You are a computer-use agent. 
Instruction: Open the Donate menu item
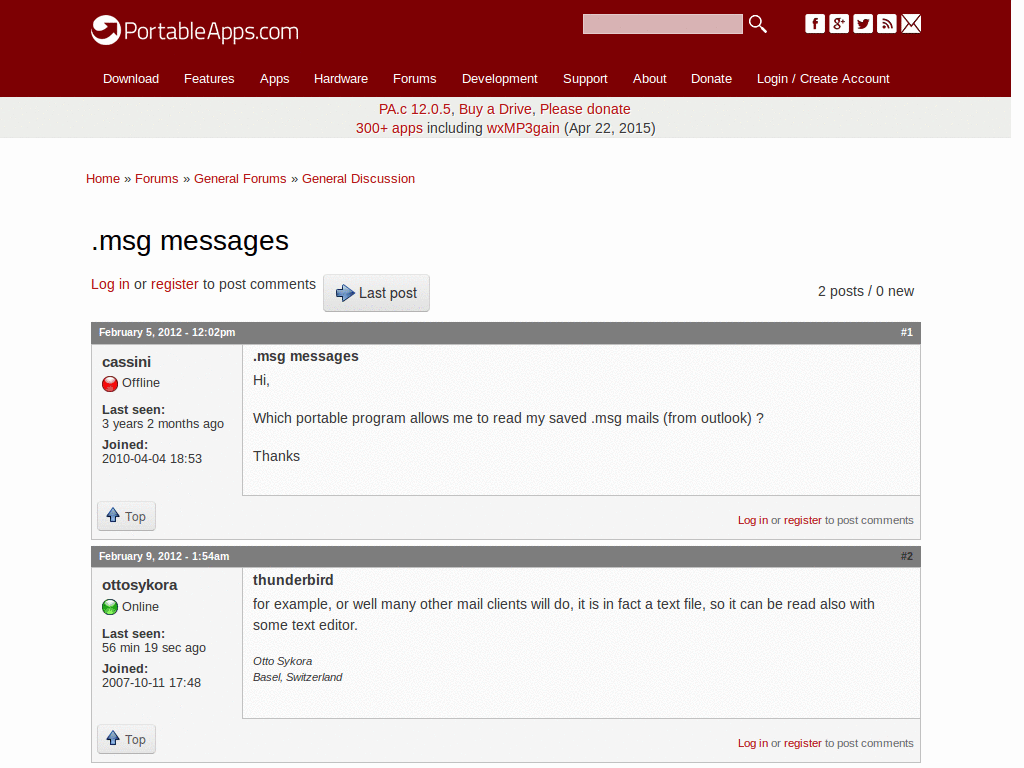click(711, 78)
